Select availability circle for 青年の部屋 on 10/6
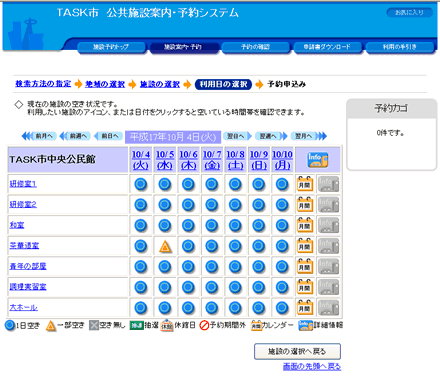440x379 pixels. click(188, 267)
